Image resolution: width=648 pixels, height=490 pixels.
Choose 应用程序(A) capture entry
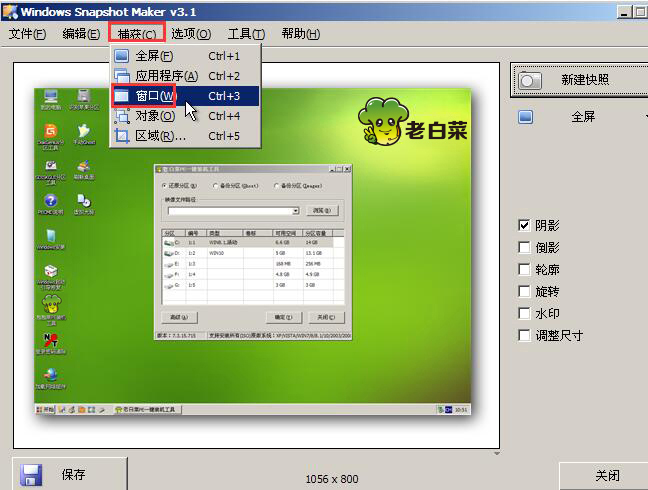point(186,76)
